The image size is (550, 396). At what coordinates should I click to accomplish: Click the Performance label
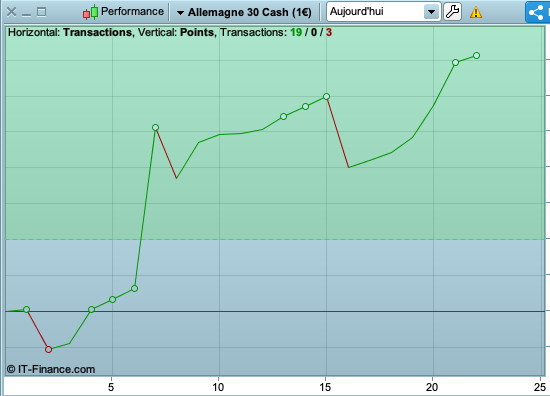[132, 11]
